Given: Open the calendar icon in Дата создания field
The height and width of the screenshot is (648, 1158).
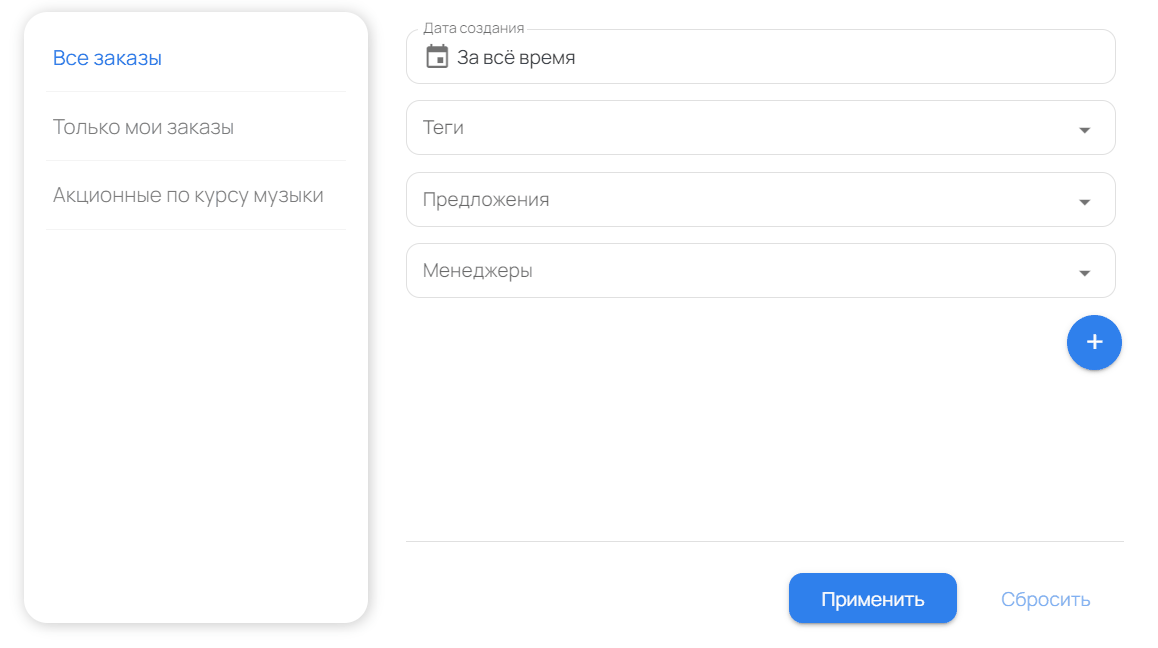Looking at the screenshot, I should tap(437, 57).
